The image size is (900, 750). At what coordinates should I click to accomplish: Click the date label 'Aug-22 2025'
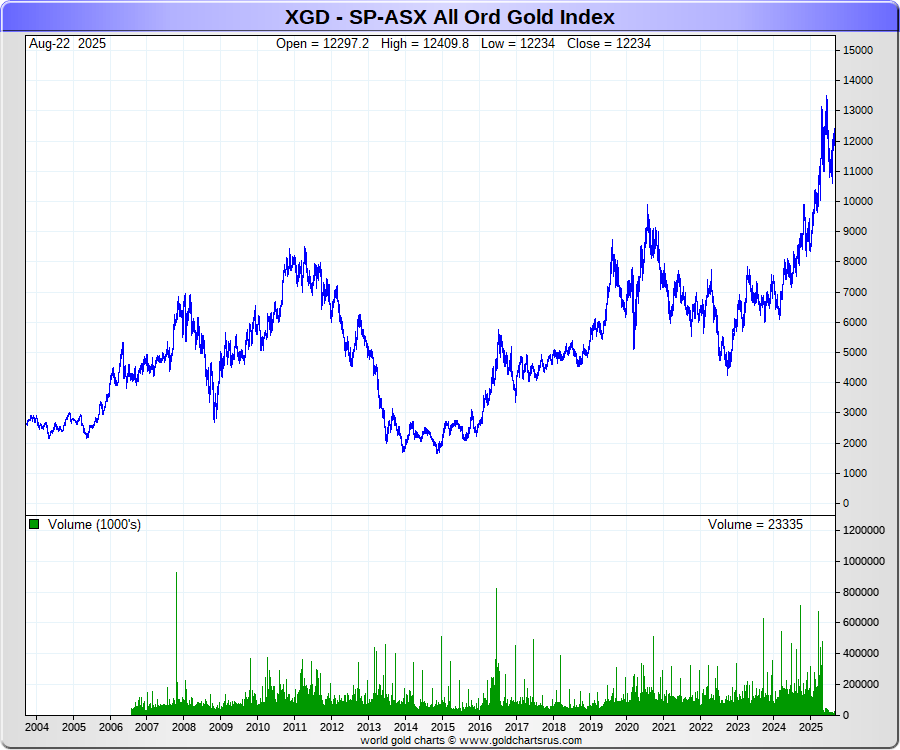point(67,44)
